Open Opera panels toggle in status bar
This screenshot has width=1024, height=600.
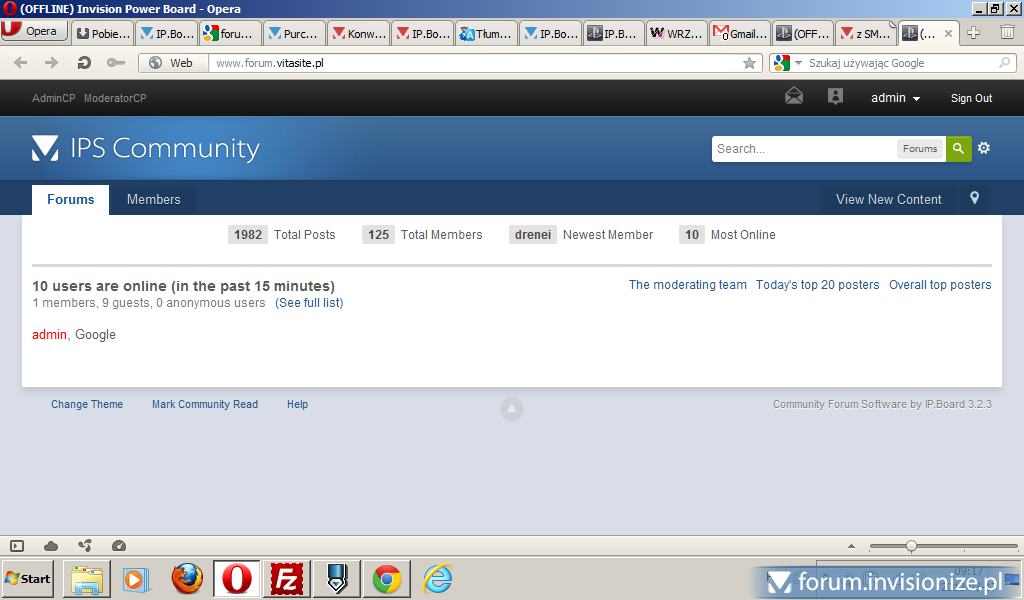click(17, 546)
